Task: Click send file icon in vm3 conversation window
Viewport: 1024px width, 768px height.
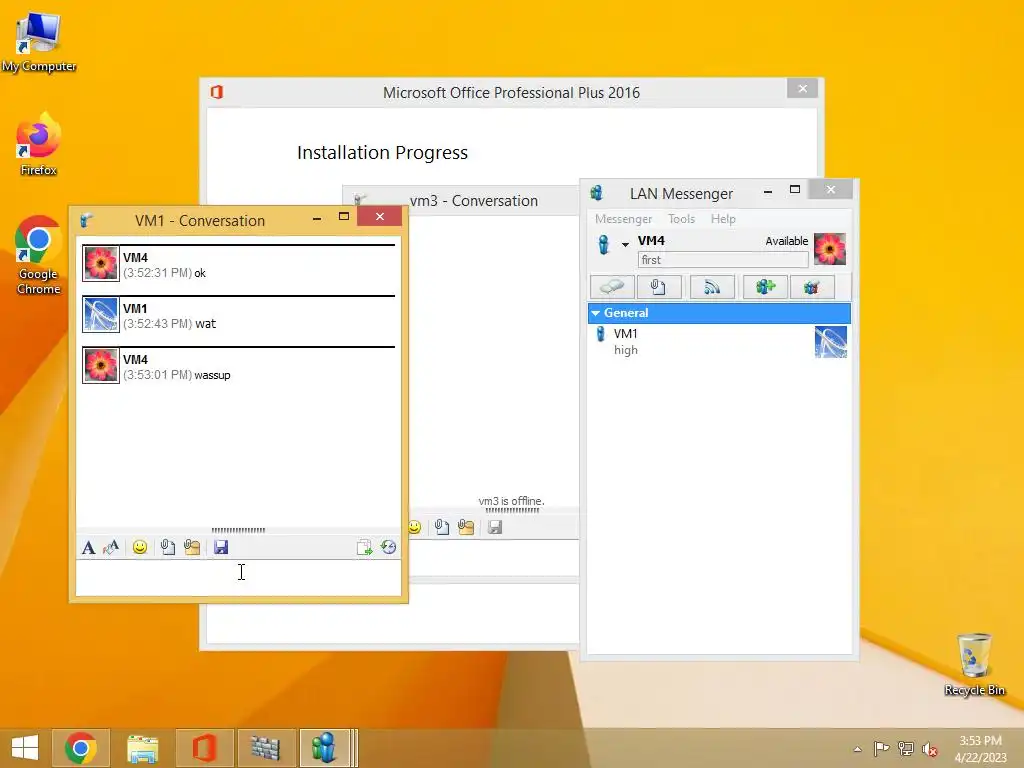Action: click(x=442, y=527)
